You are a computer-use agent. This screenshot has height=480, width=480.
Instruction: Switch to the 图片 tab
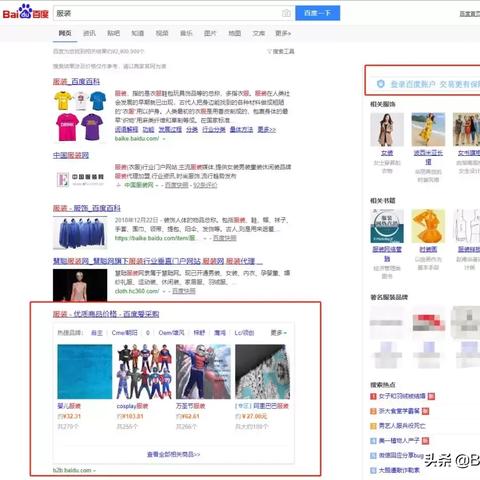point(210,33)
